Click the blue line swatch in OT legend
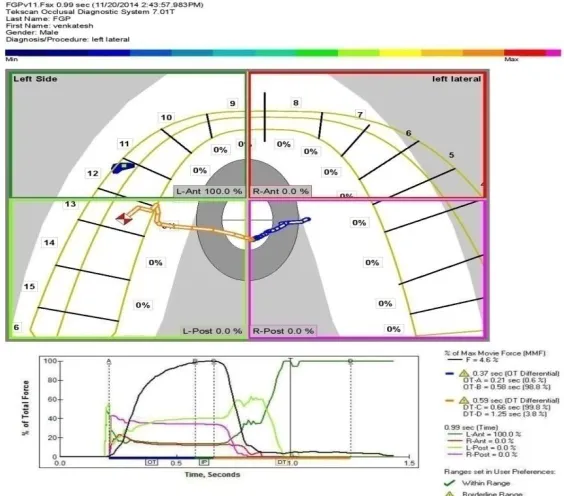 coord(449,374)
